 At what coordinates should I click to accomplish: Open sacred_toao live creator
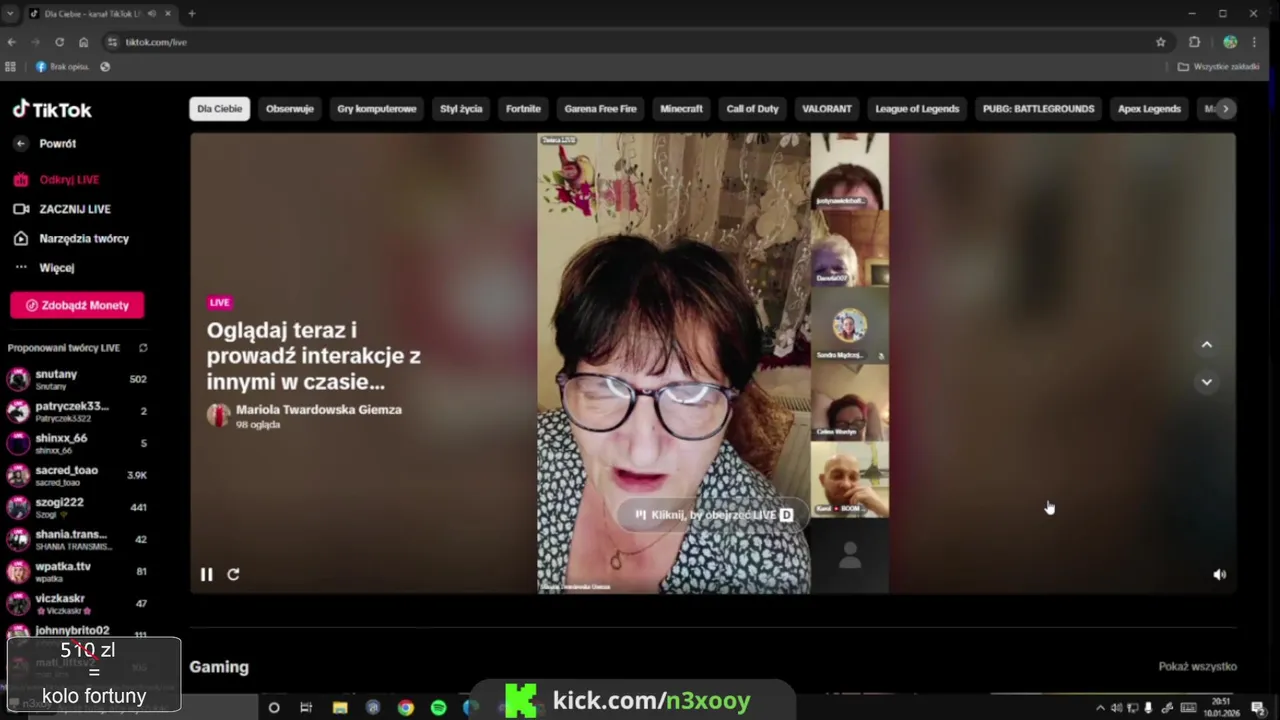click(x=77, y=475)
